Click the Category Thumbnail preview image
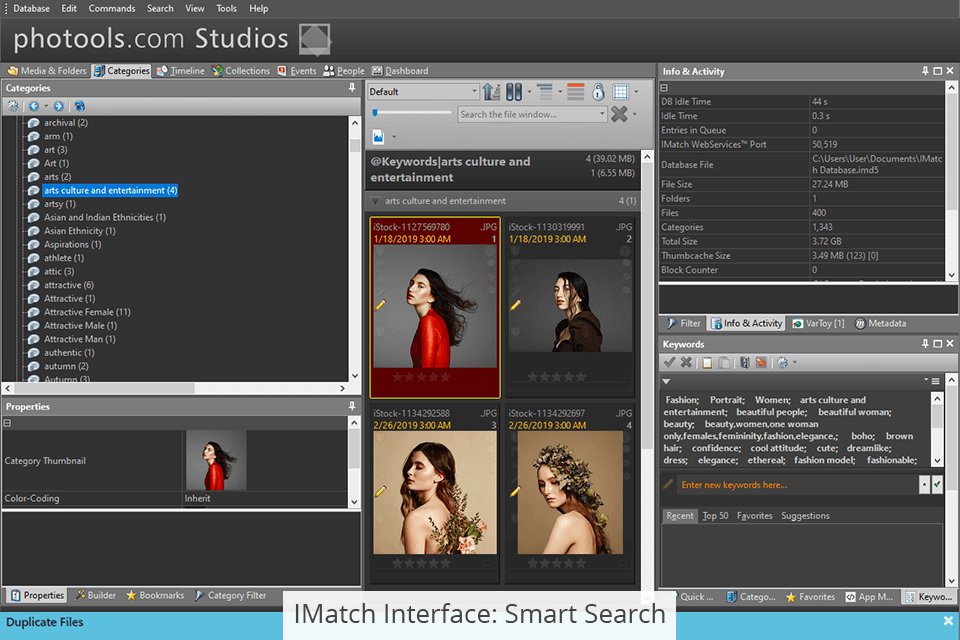The width and height of the screenshot is (960, 640). tap(216, 461)
